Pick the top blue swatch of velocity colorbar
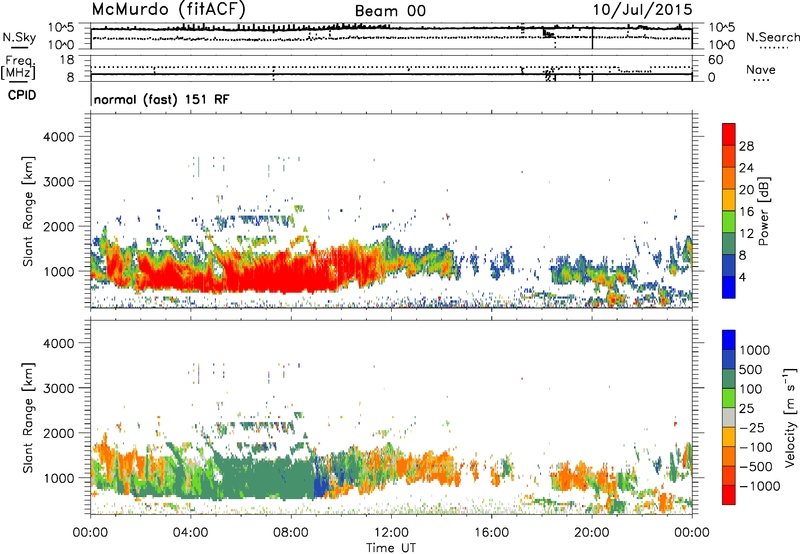The height and width of the screenshot is (554, 800). [x=729, y=340]
